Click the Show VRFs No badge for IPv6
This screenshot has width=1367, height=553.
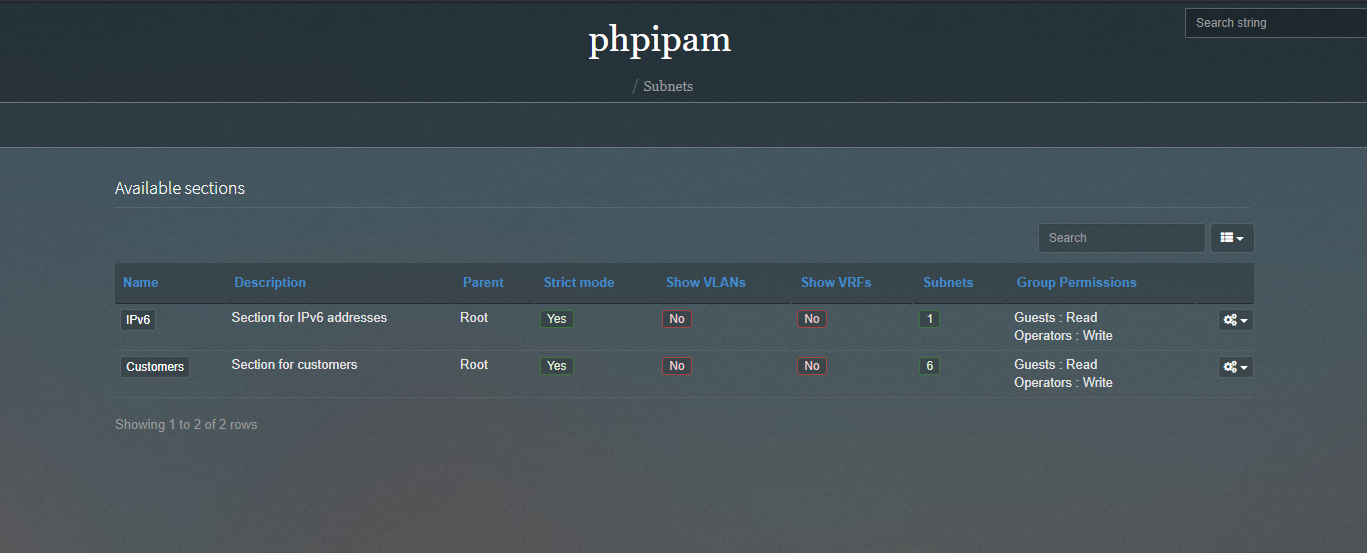pos(812,319)
